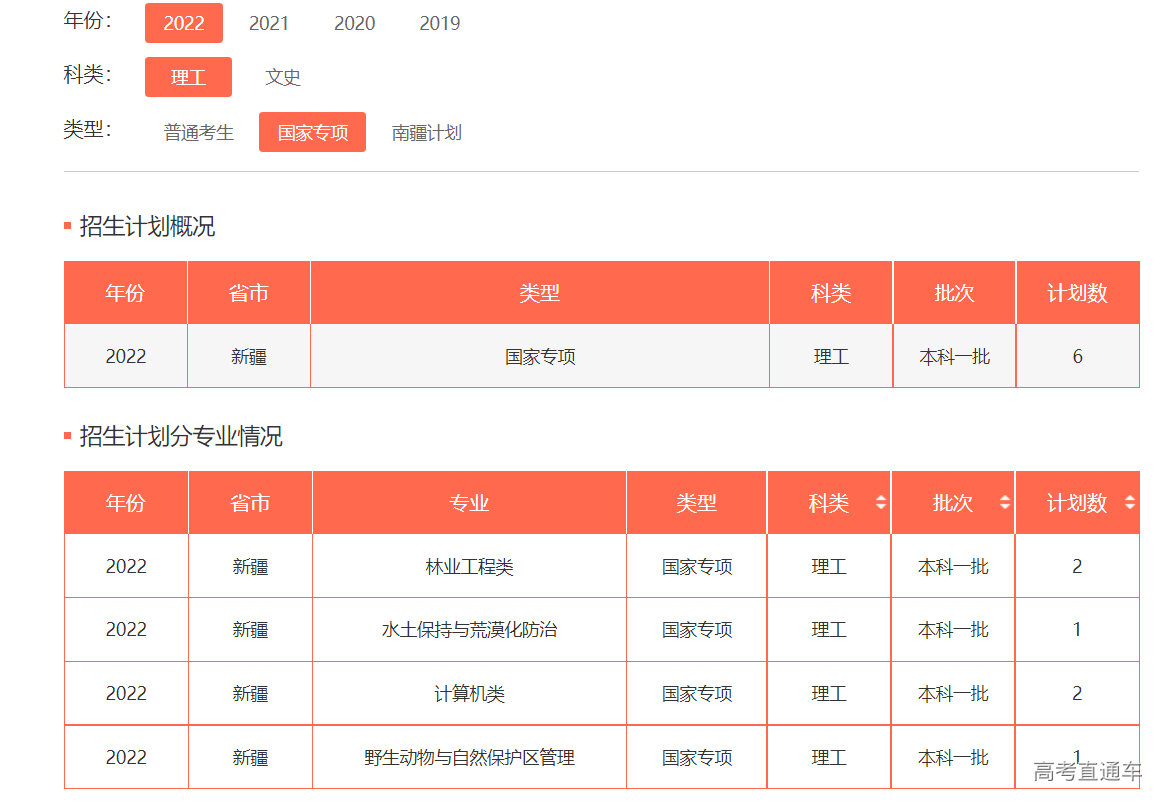Click 水土保持与荒漠化防治 major cell

(469, 630)
